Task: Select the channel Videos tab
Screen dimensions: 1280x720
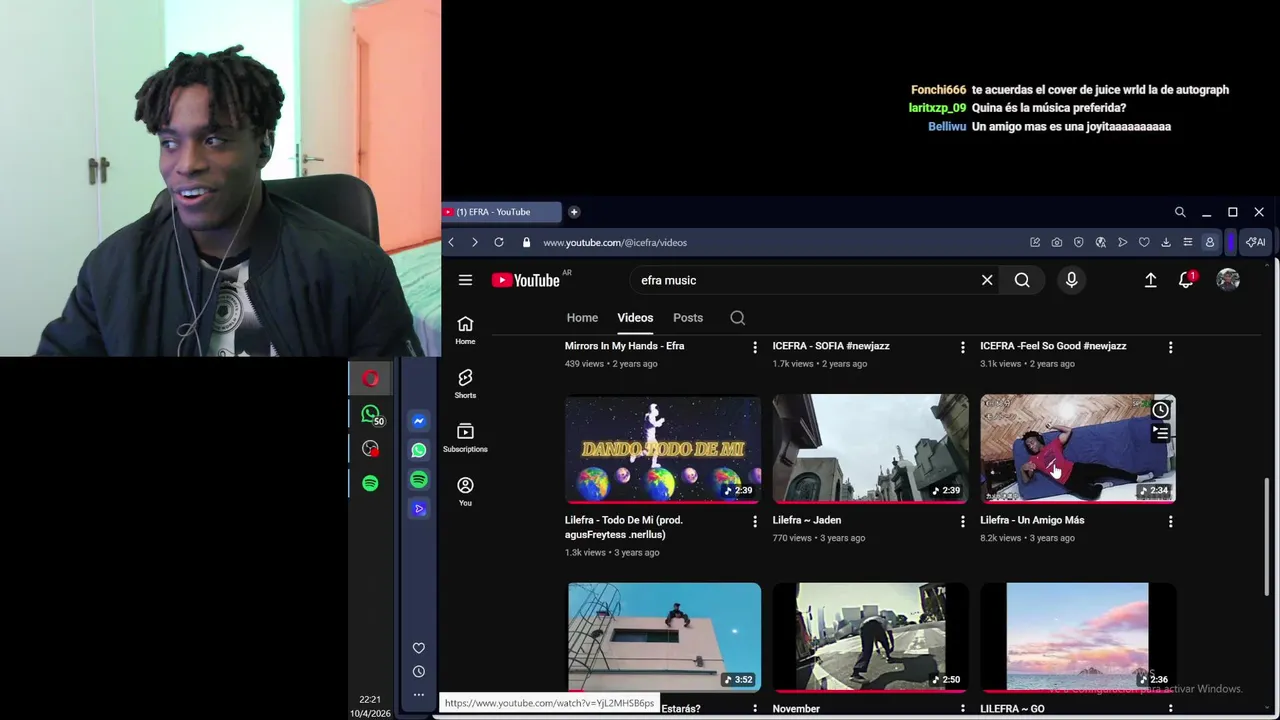Action: pos(635,318)
